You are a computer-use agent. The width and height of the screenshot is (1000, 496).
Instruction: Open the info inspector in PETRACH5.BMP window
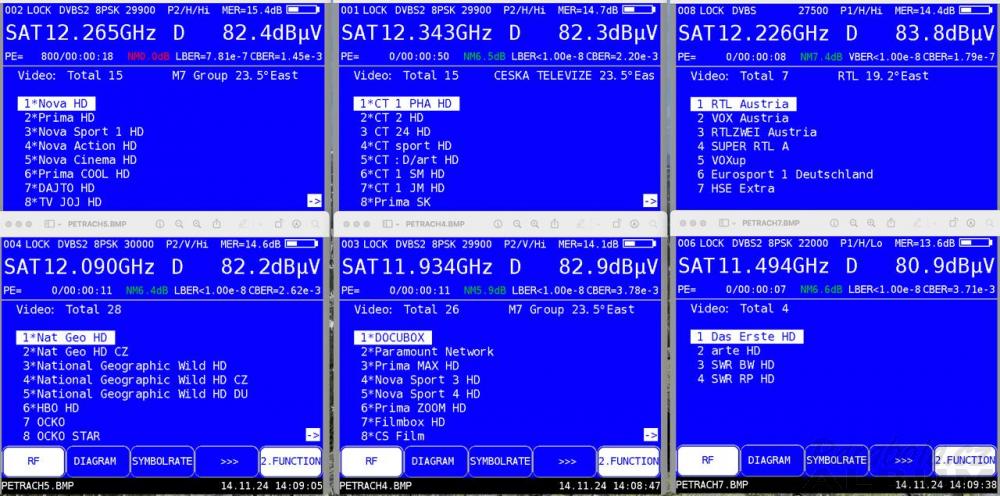point(159,224)
